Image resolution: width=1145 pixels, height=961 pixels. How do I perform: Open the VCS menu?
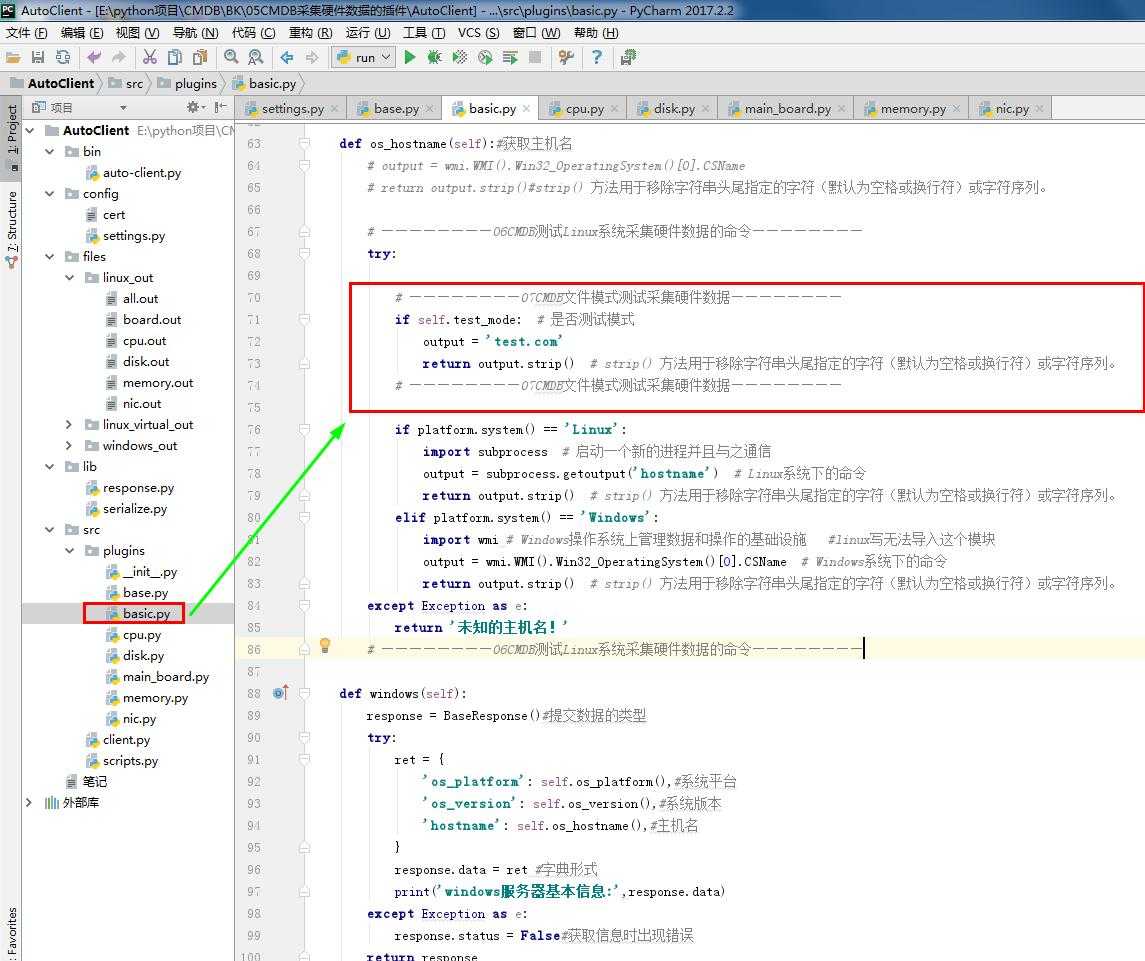click(477, 32)
